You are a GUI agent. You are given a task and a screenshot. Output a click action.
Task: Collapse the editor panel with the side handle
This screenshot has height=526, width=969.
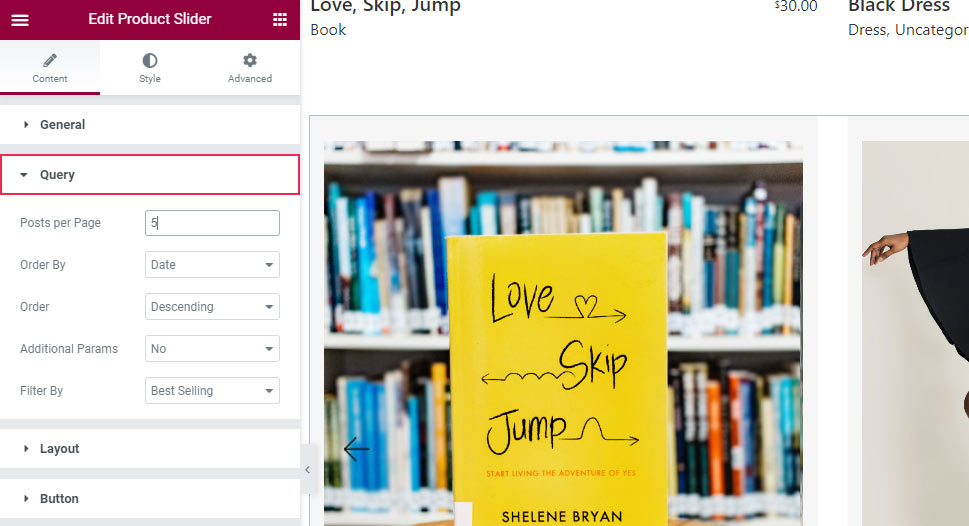click(307, 470)
